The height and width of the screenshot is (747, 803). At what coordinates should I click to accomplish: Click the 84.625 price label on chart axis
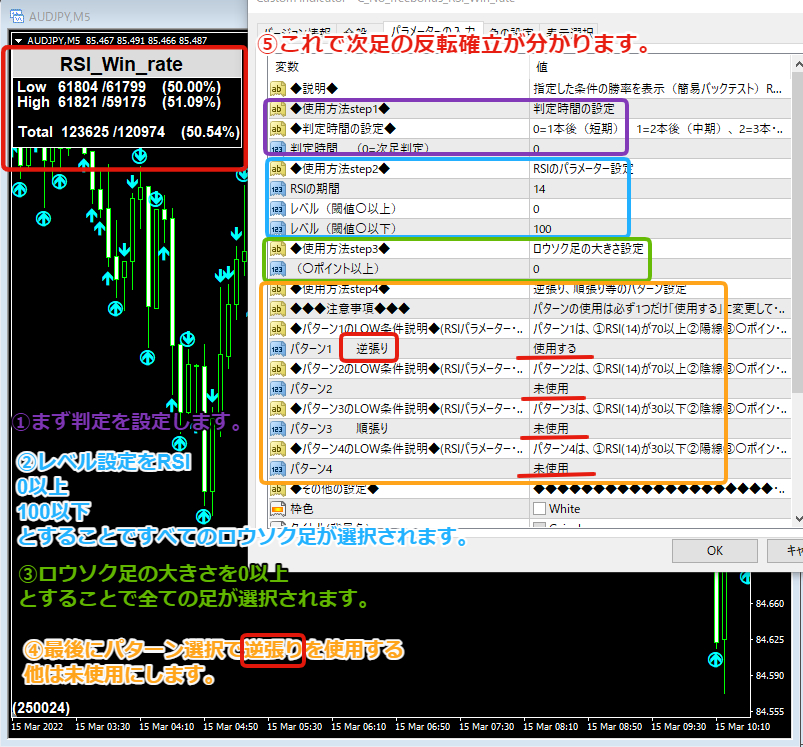click(769, 639)
